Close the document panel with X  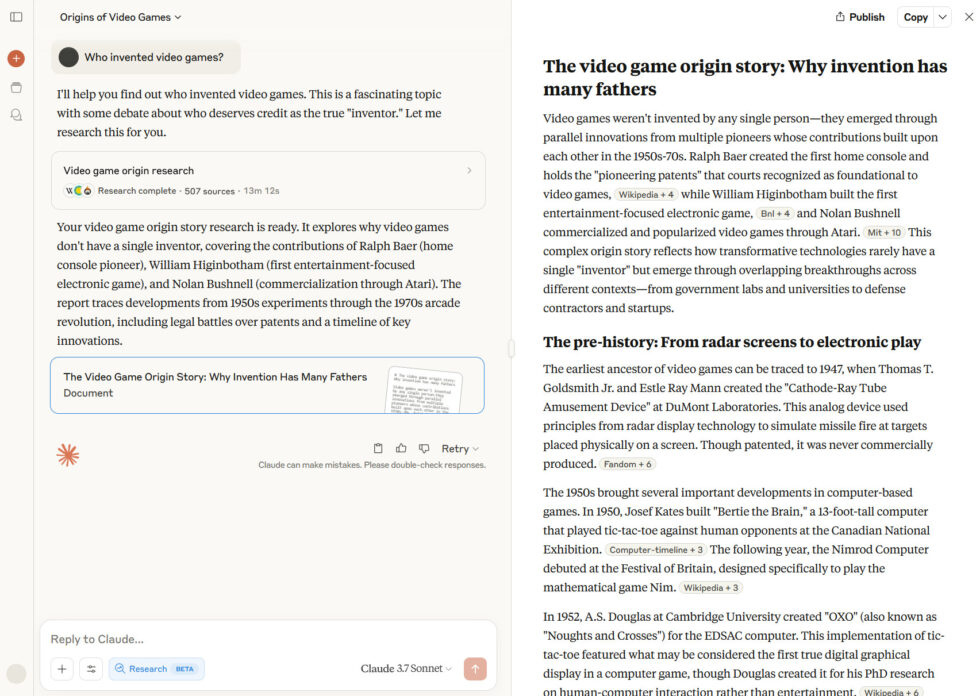[x=967, y=17]
